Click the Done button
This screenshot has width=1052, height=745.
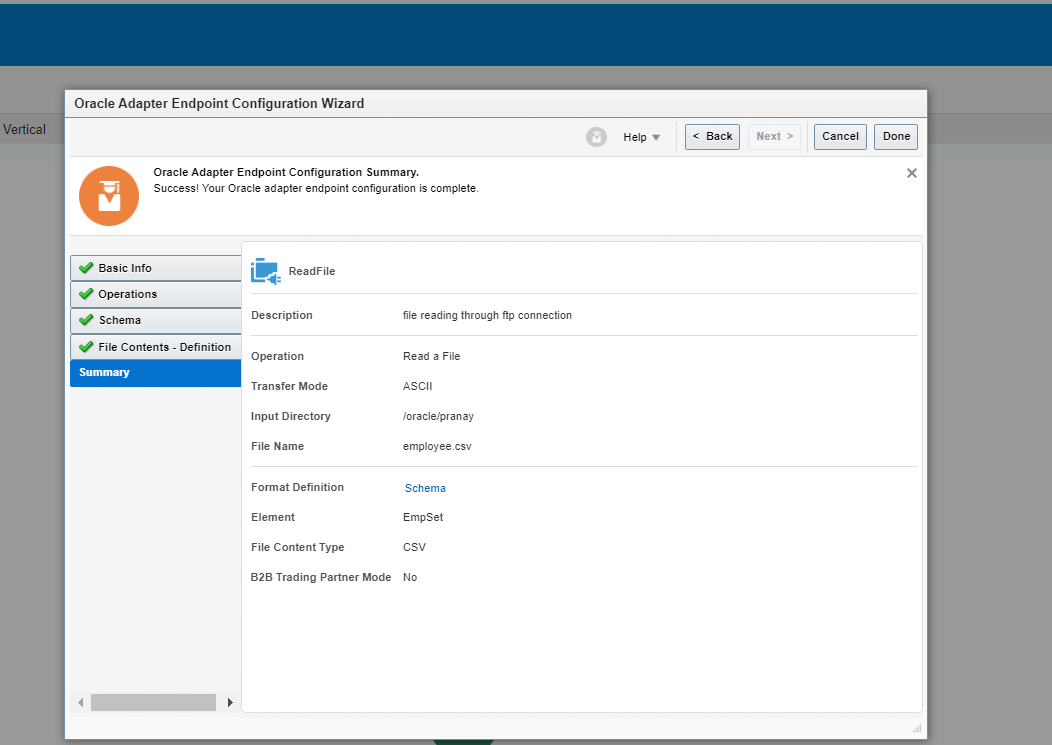coord(895,137)
